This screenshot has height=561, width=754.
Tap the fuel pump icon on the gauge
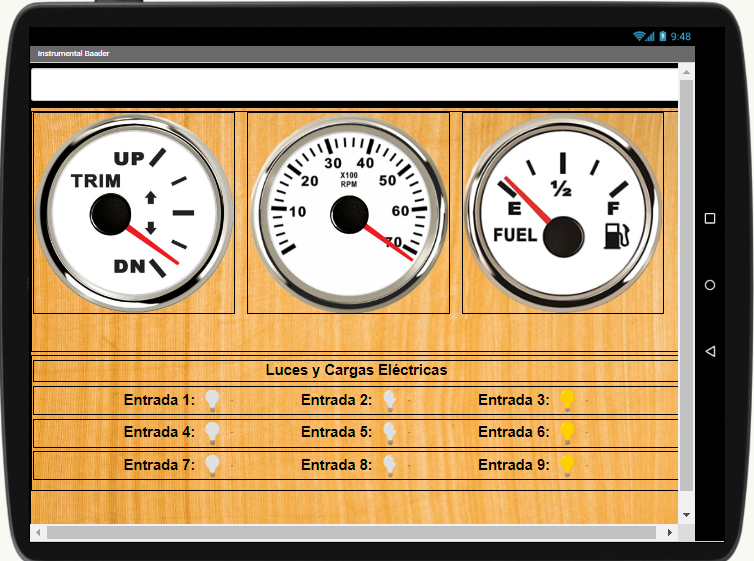[616, 236]
